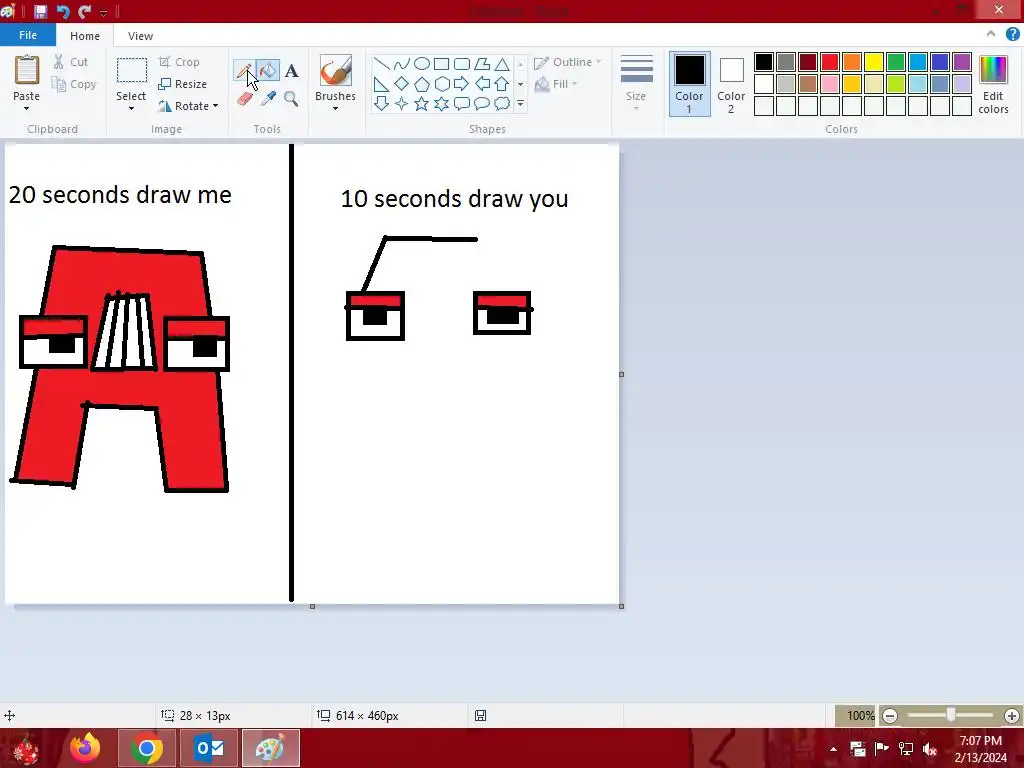Choose the Right triangle shape
The width and height of the screenshot is (1024, 768).
(381, 84)
